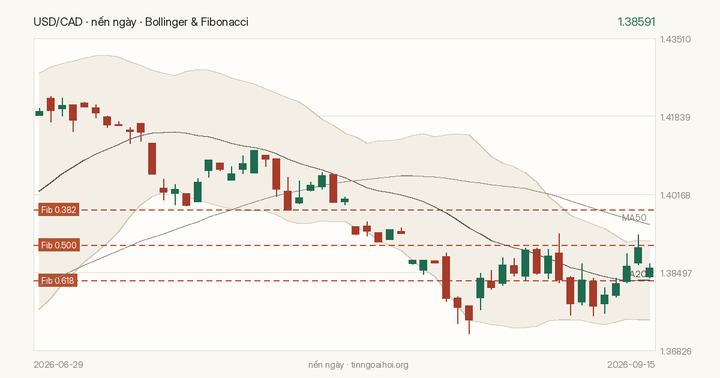Click the MA20 label near the latest candle
720x378 pixels.
coord(638,274)
